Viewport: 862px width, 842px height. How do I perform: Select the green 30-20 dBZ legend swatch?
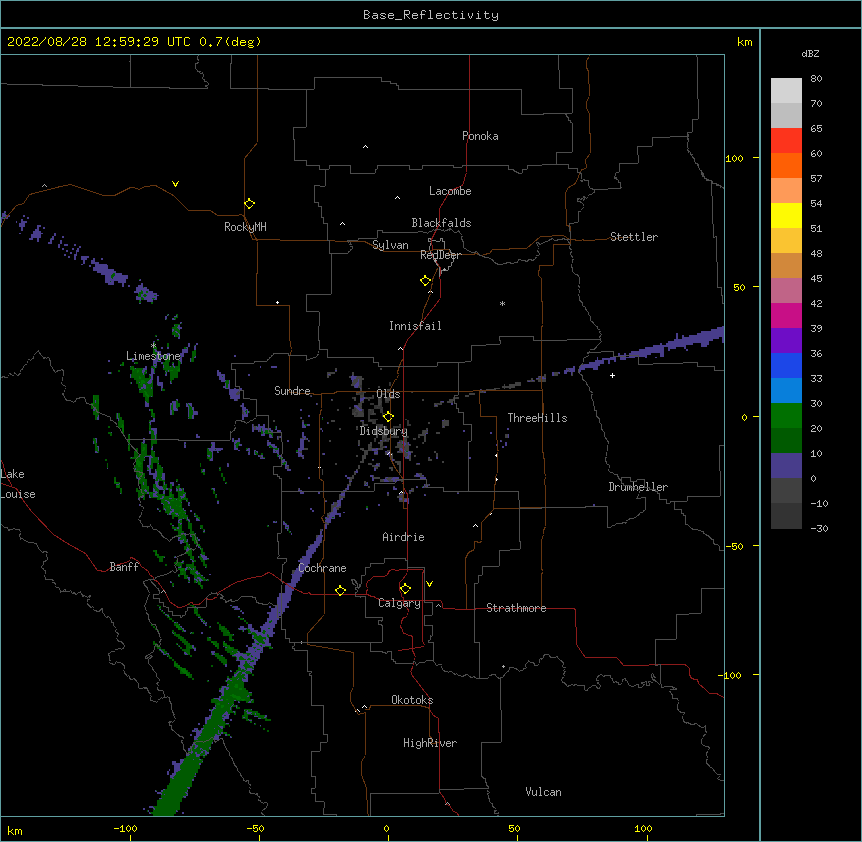click(786, 416)
